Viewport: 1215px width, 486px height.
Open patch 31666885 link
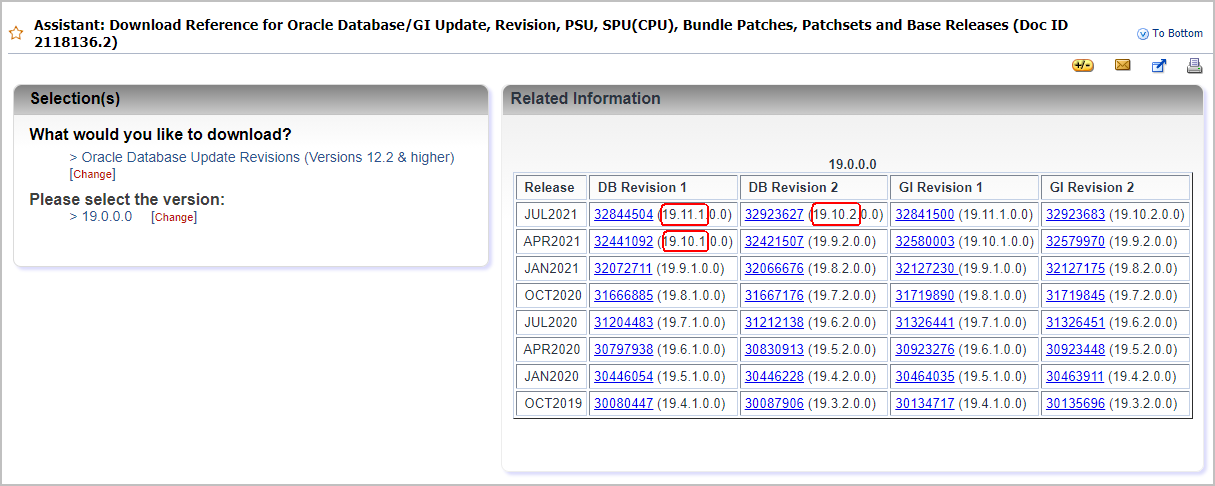(x=623, y=295)
